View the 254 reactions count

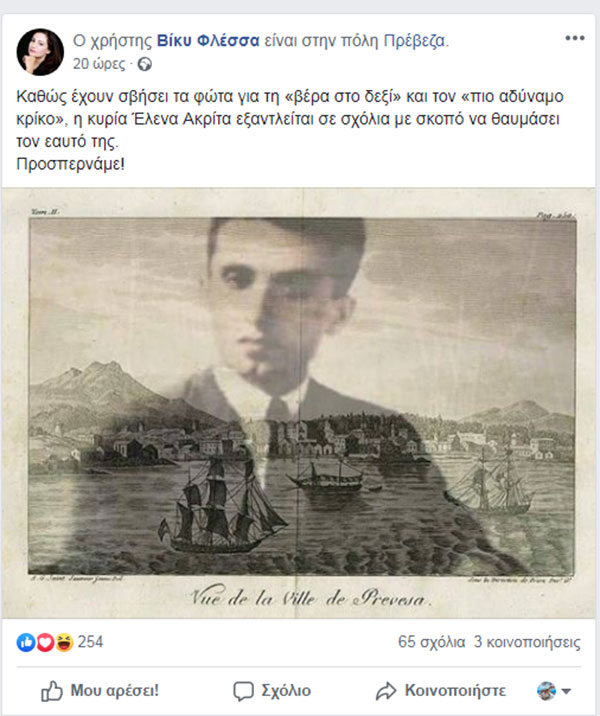[90, 642]
